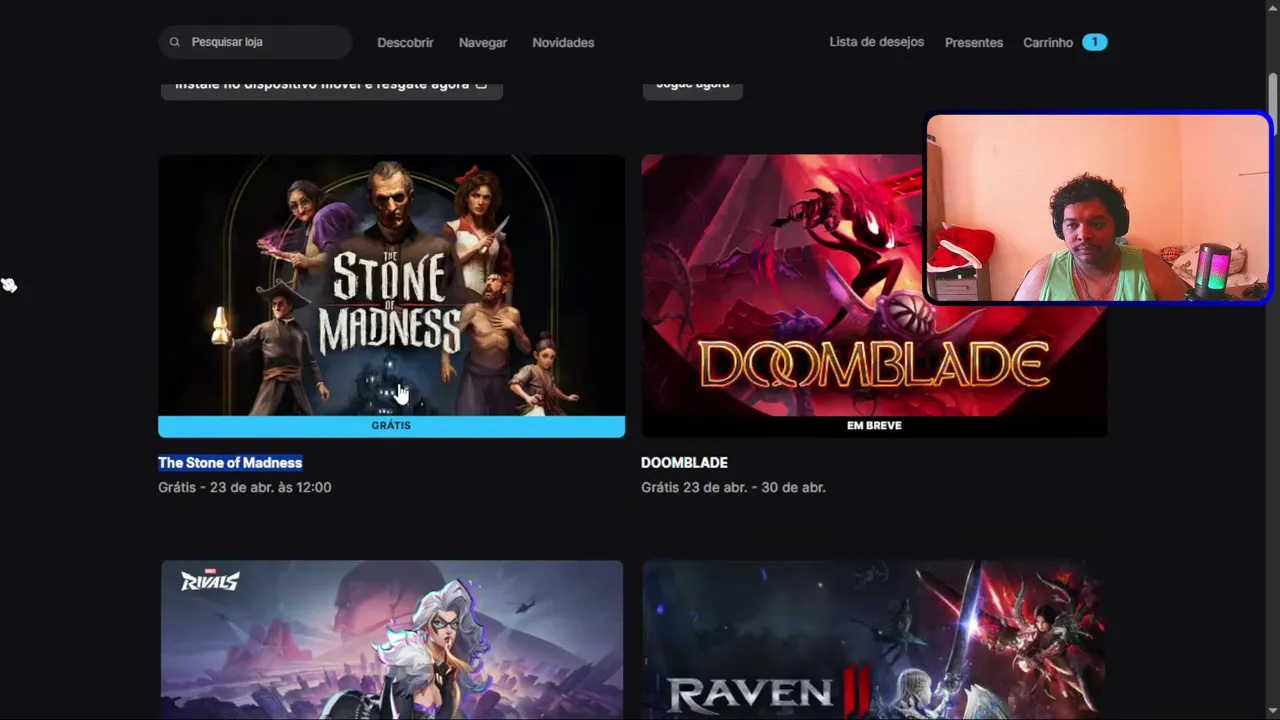1280x720 pixels.
Task: Focus the Pesquisar loja search field
Action: (255, 42)
